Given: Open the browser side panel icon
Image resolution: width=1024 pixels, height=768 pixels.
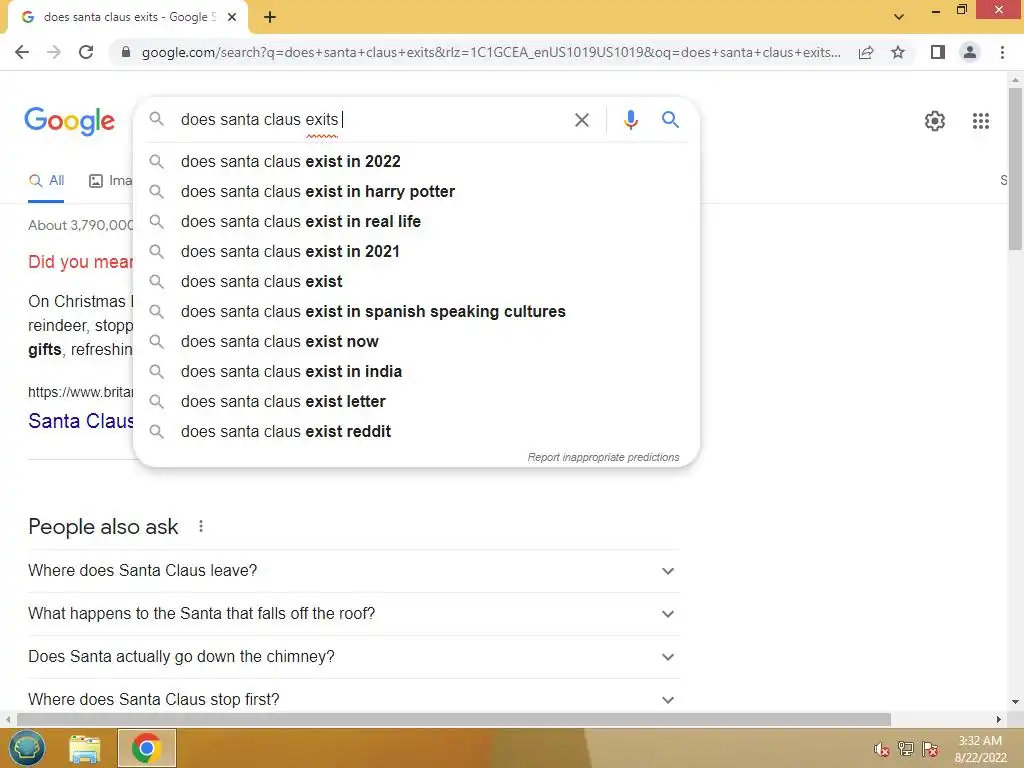Looking at the screenshot, I should [938, 52].
